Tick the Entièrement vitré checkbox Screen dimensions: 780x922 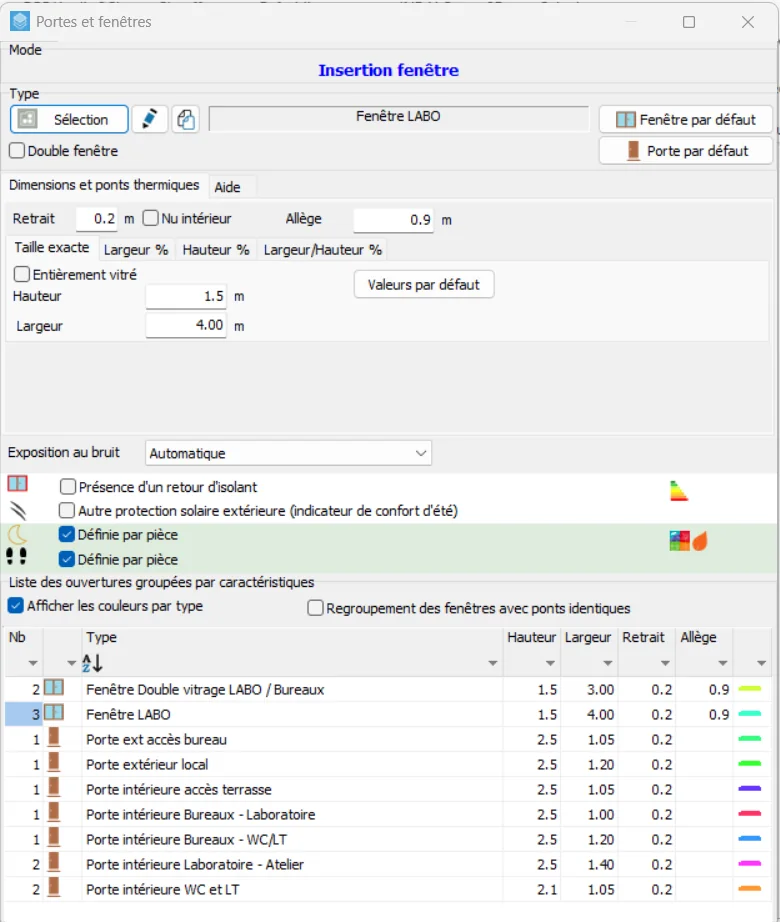pos(22,274)
